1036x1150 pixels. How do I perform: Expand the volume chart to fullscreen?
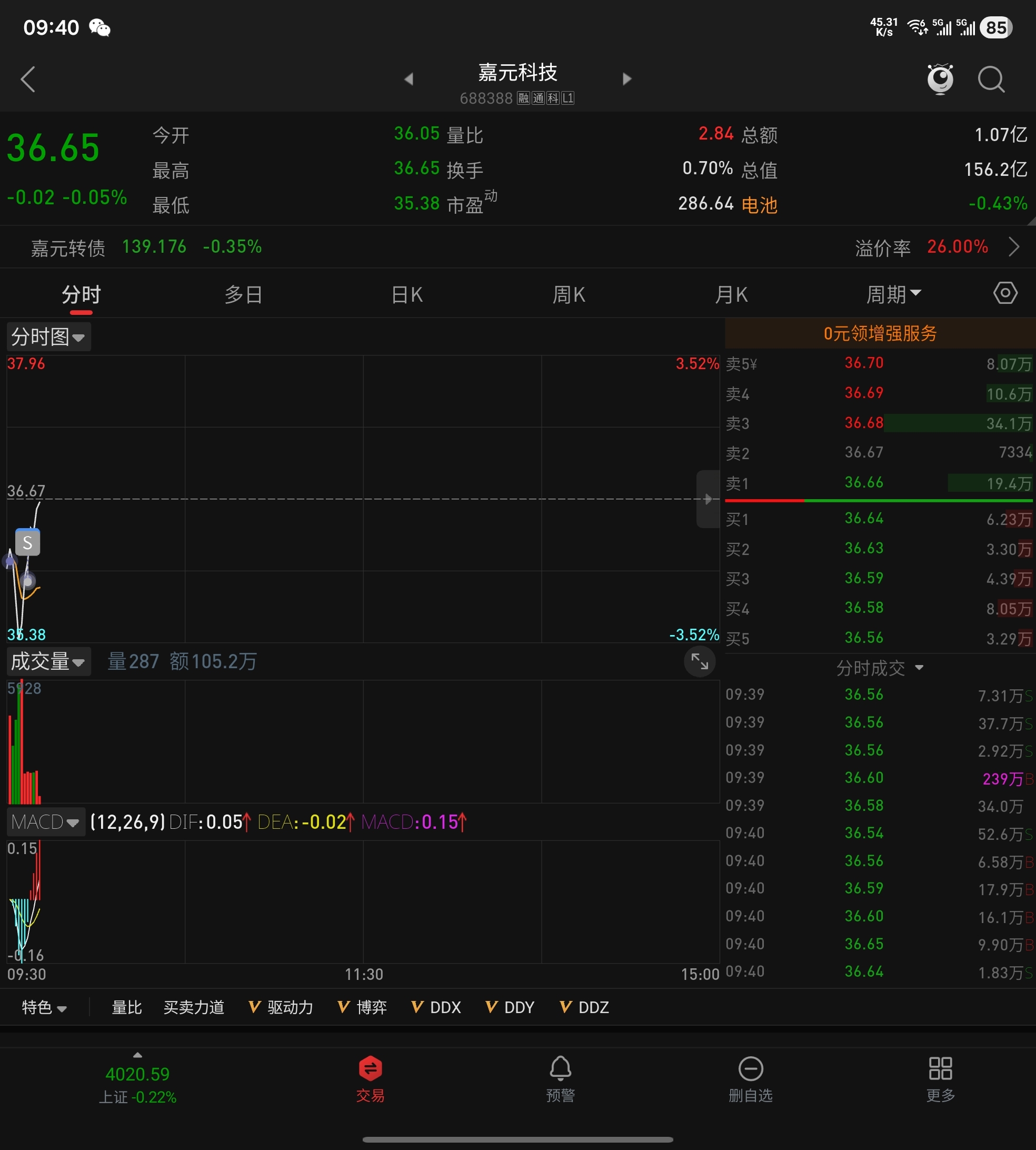(699, 661)
